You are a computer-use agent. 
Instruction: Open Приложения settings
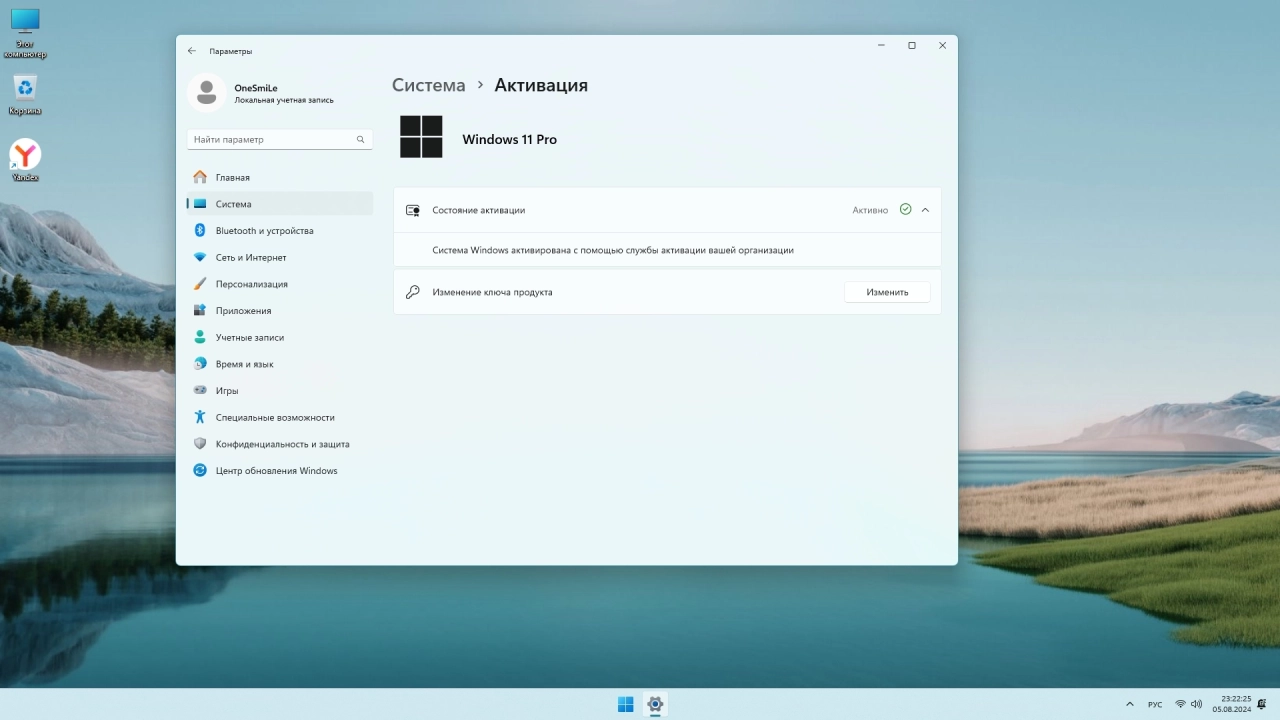click(x=279, y=311)
